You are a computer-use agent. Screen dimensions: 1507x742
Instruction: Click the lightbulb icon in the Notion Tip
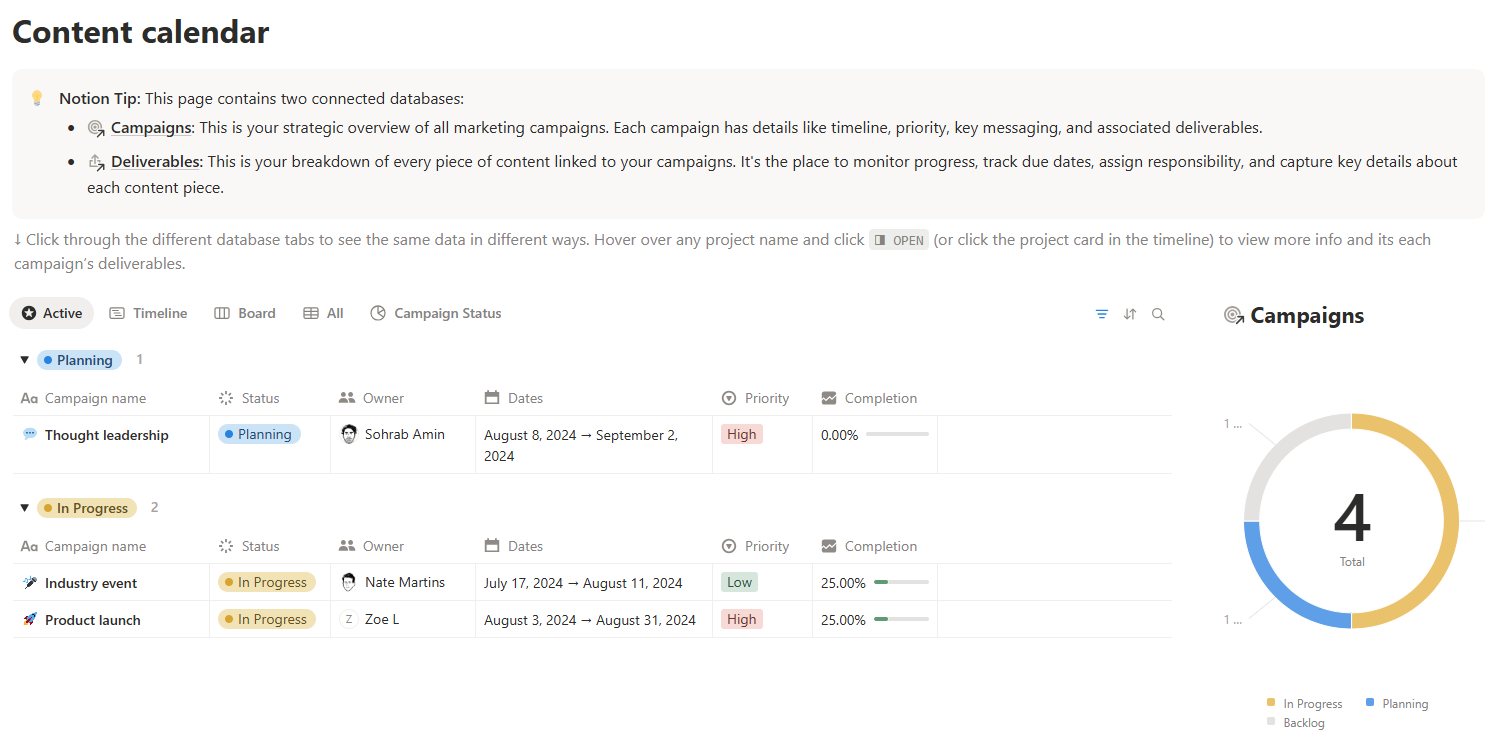tap(37, 98)
